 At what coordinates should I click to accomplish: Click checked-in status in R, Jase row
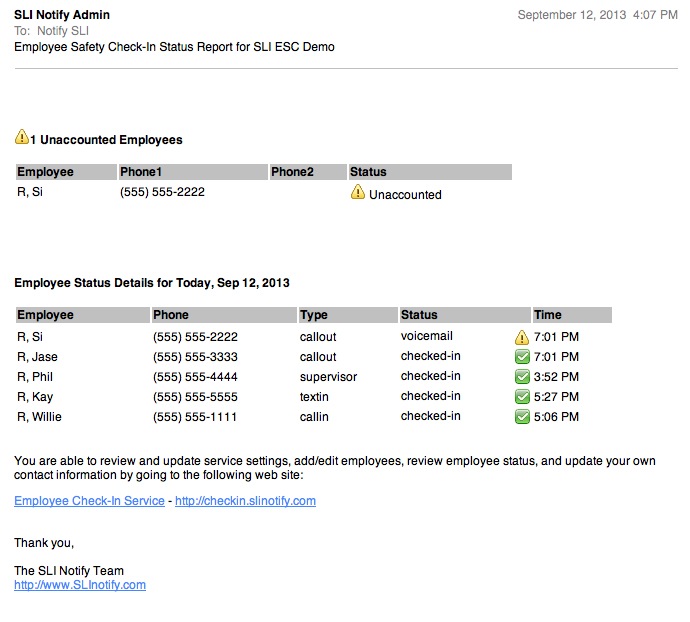431,356
